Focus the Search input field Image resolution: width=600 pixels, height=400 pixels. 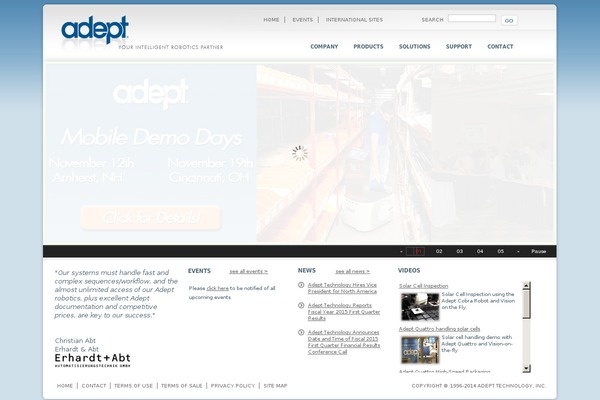[472, 18]
